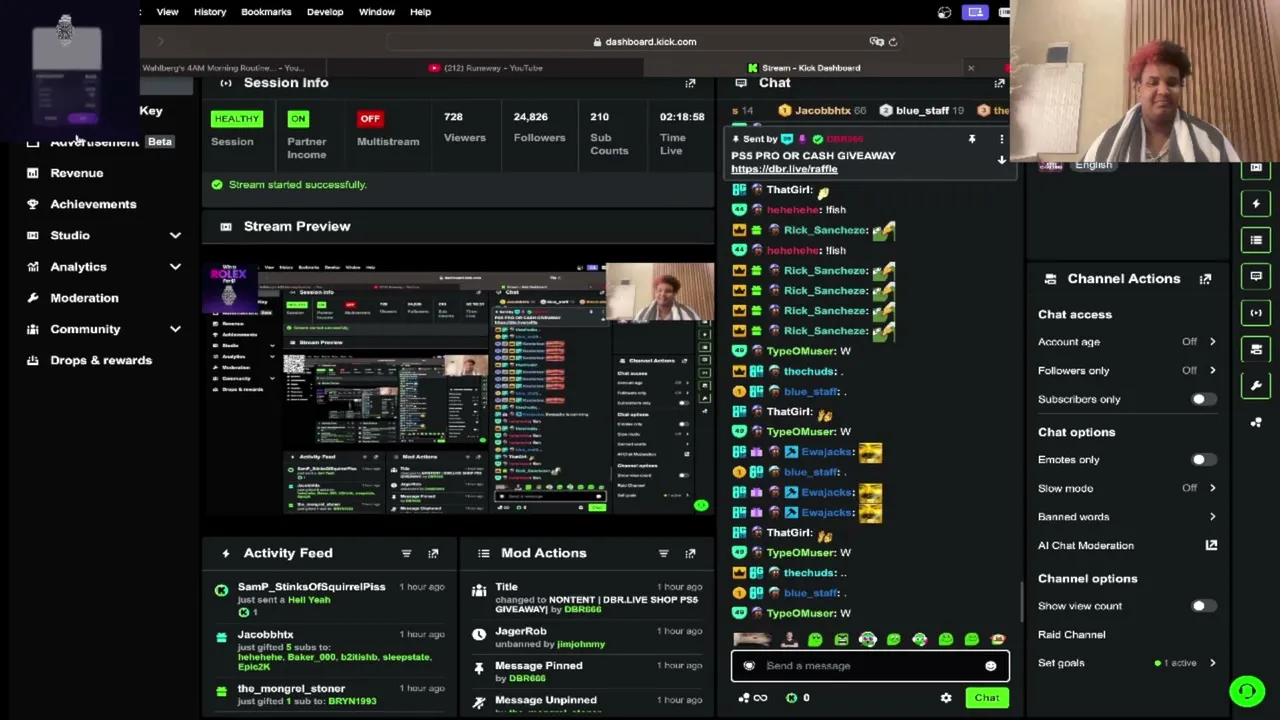
Task: Toggle Emotes only chat
Action: coord(1203,460)
